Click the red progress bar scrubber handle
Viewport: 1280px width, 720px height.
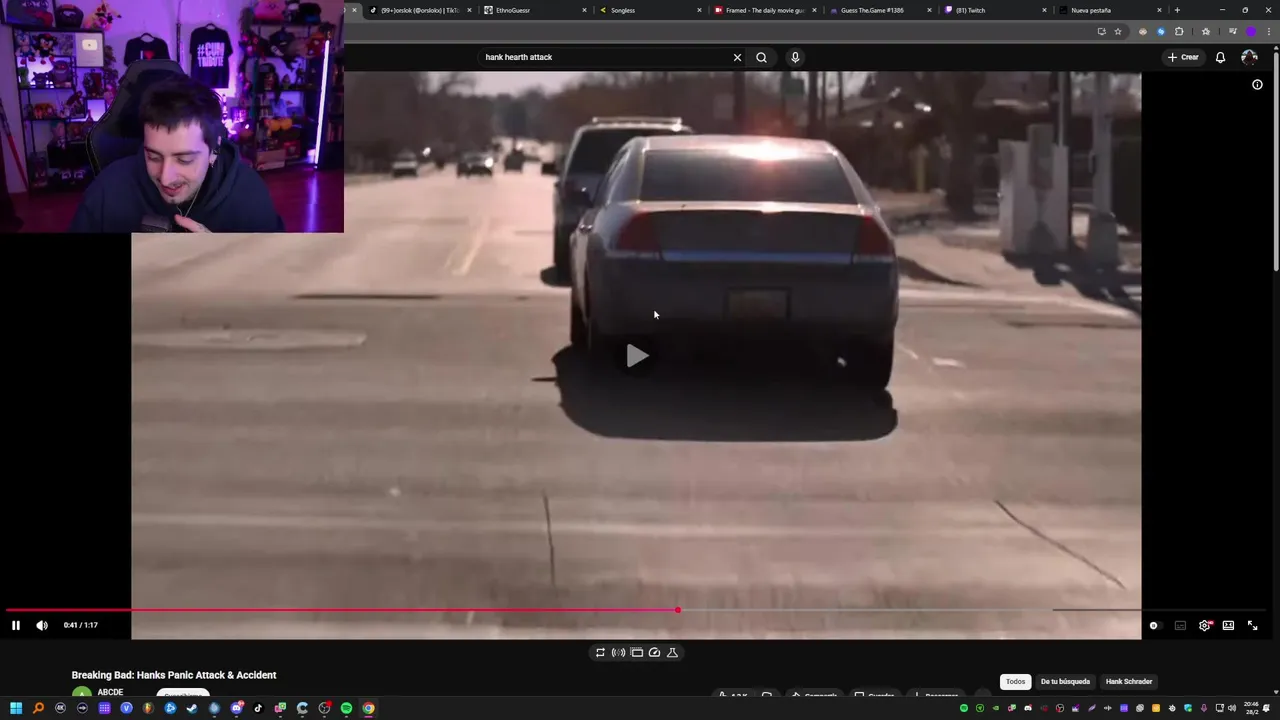[x=677, y=609]
